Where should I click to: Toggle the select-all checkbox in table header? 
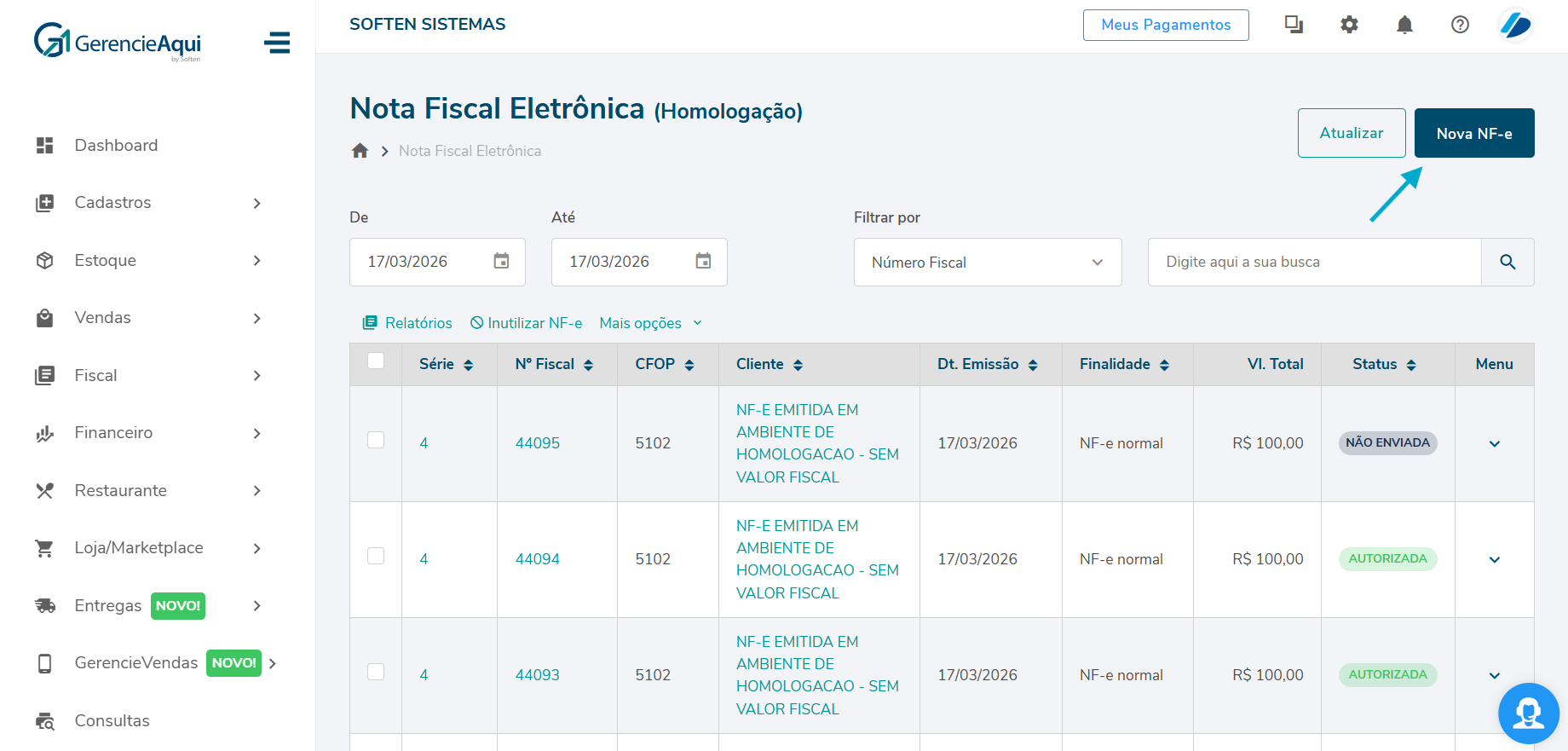376,361
